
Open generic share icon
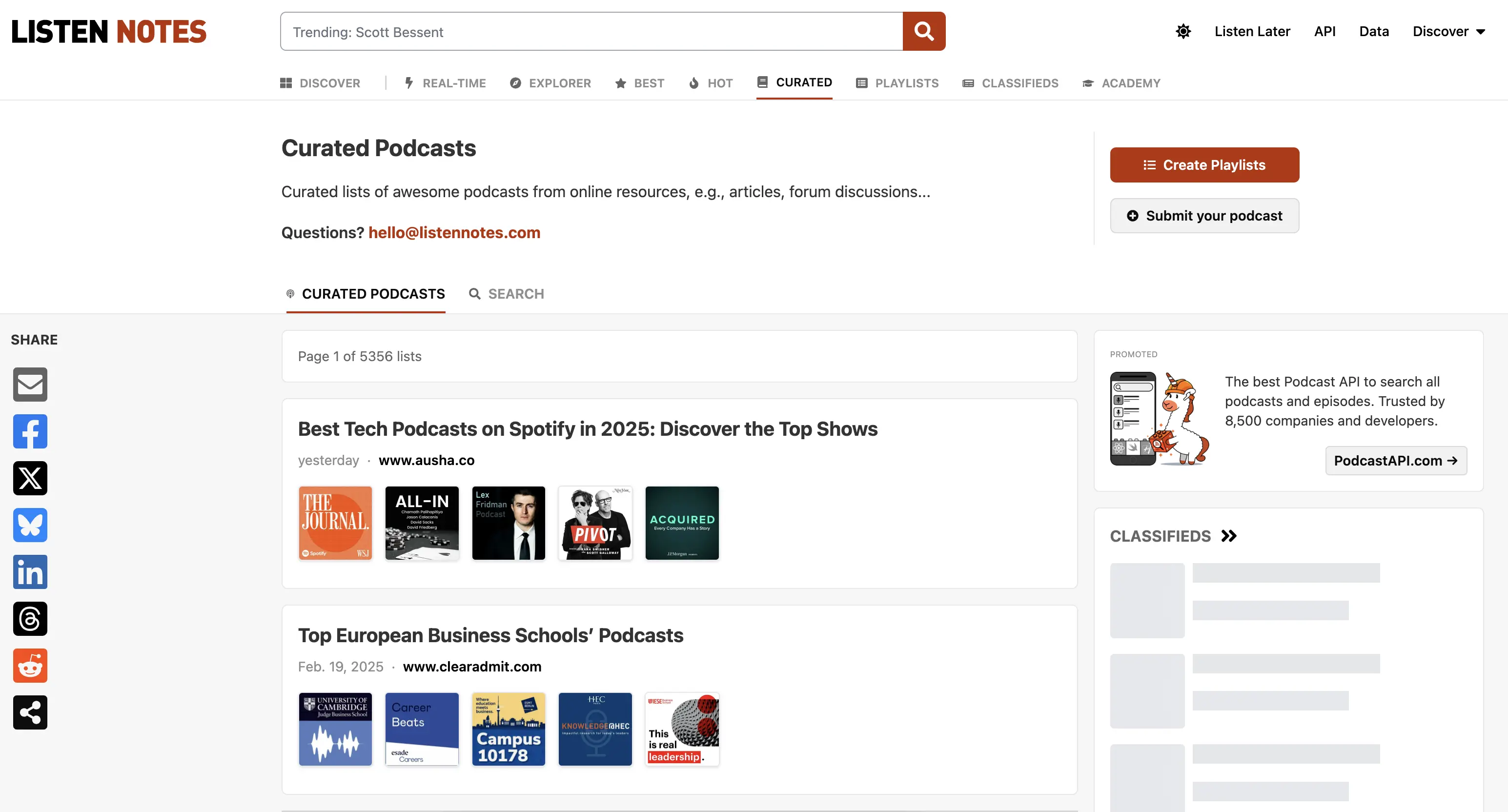coord(30,712)
